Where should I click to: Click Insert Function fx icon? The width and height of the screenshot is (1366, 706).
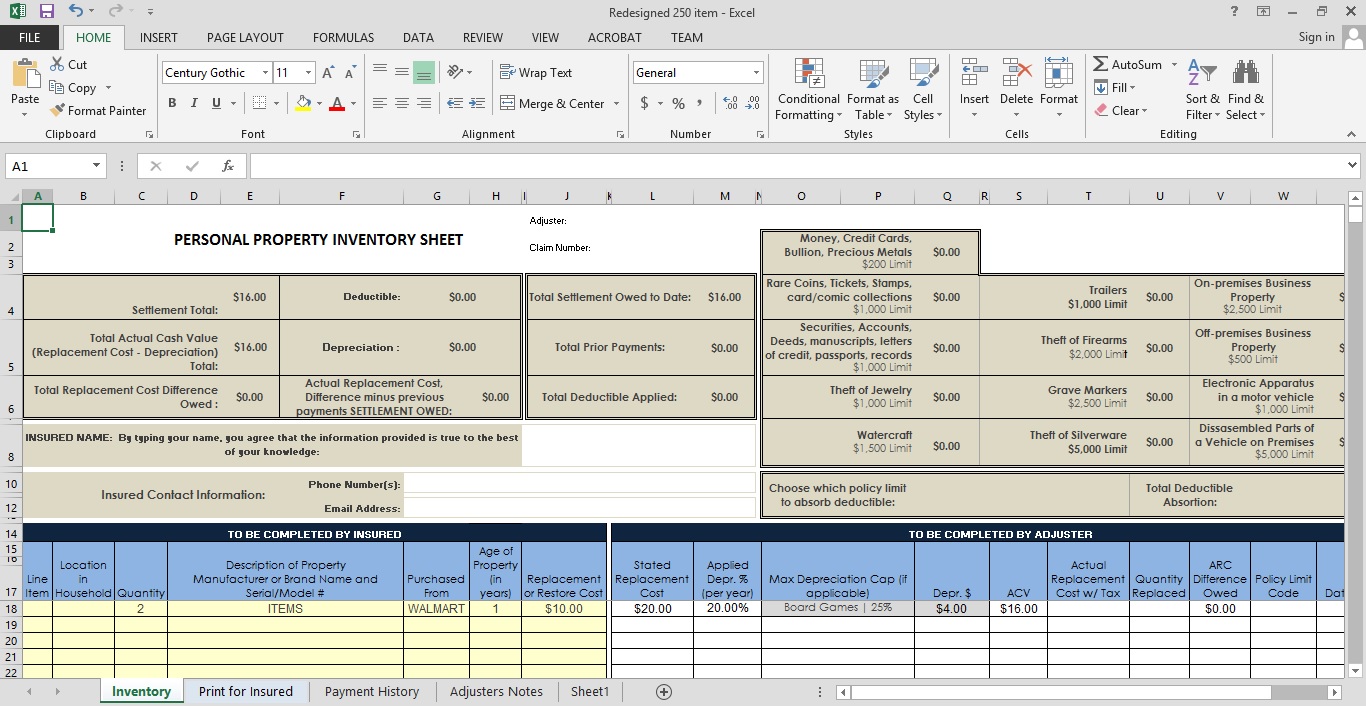(228, 166)
